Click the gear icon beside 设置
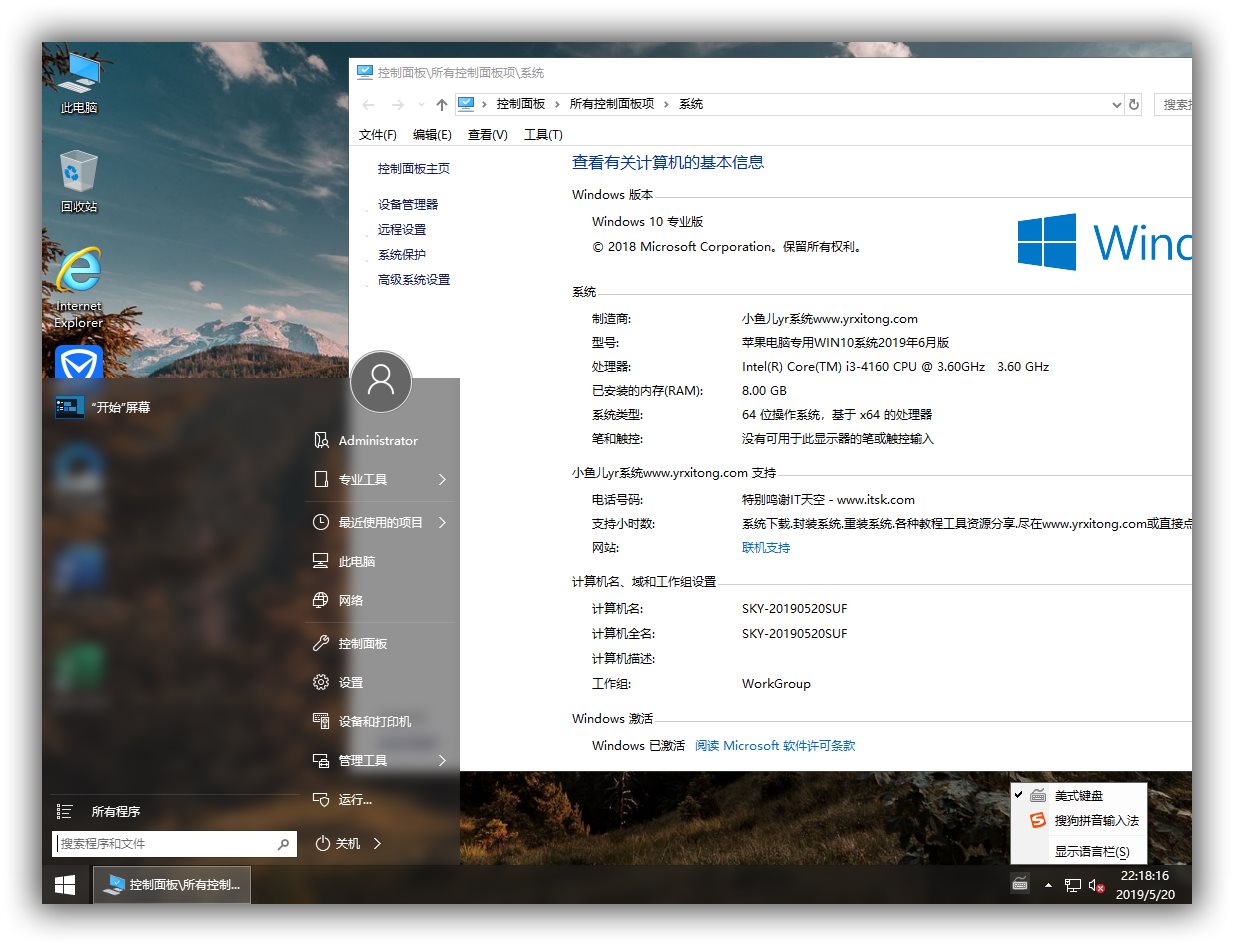The width and height of the screenshot is (1234, 946). (321, 682)
